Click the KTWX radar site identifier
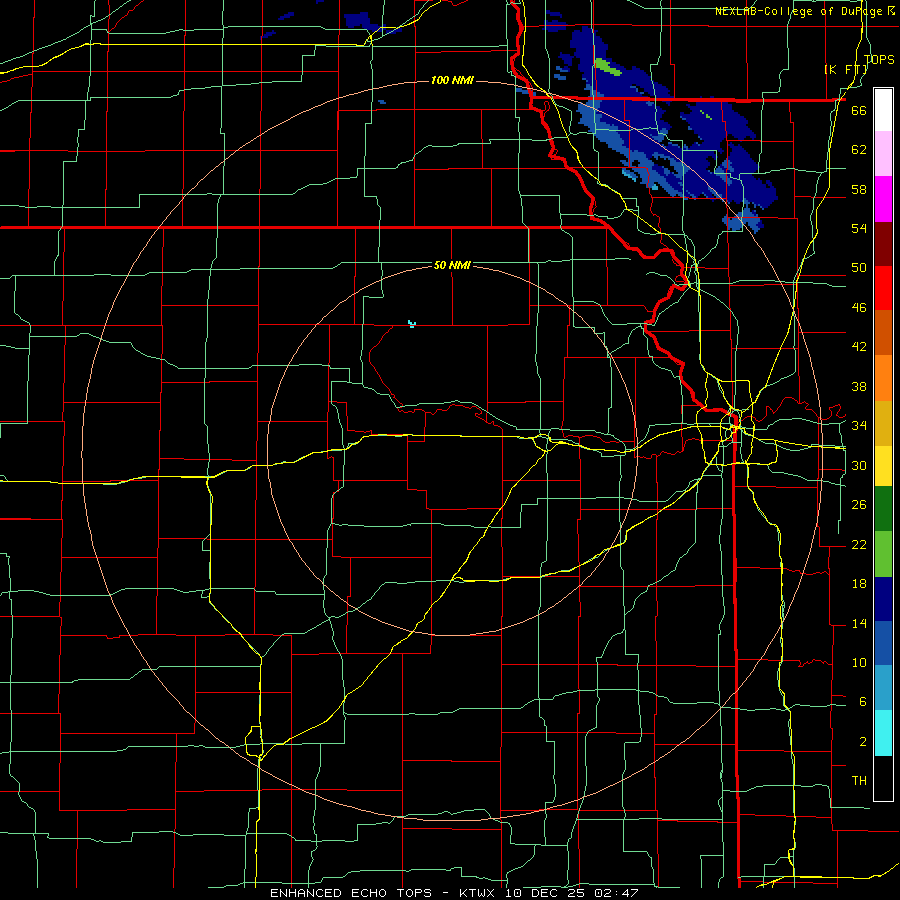 pos(479,893)
